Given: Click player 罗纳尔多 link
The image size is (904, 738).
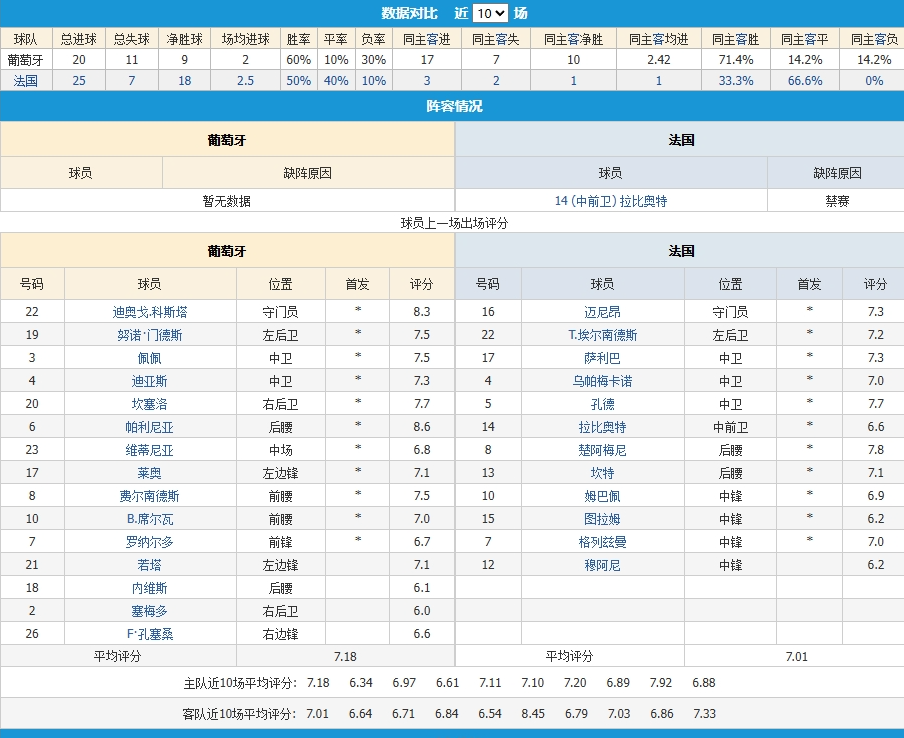Looking at the screenshot, I should click(x=150, y=542).
